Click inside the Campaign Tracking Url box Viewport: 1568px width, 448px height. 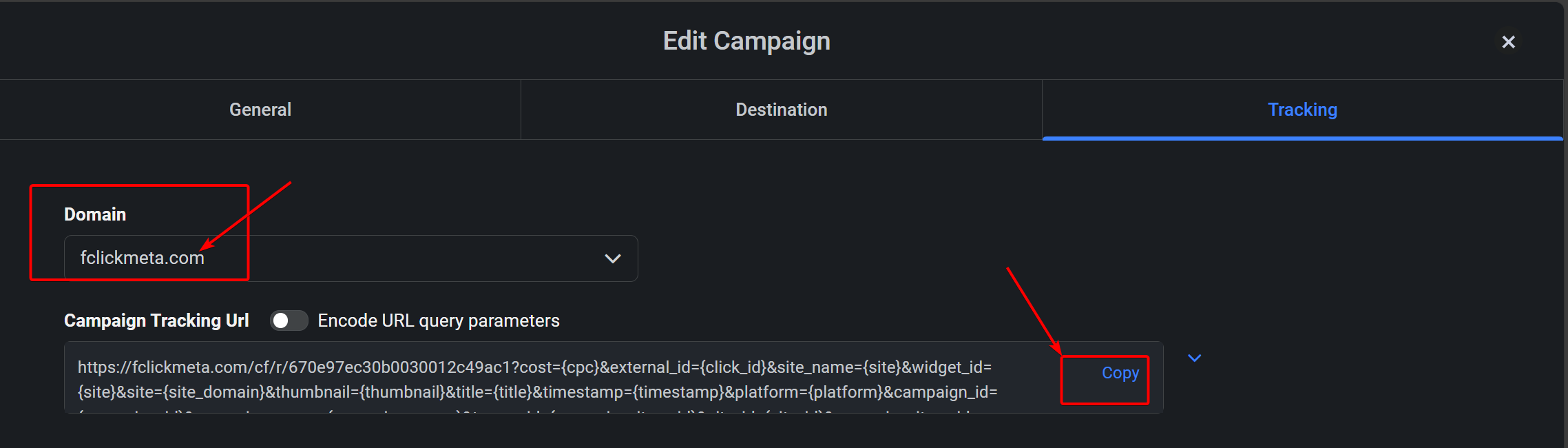tap(614, 378)
